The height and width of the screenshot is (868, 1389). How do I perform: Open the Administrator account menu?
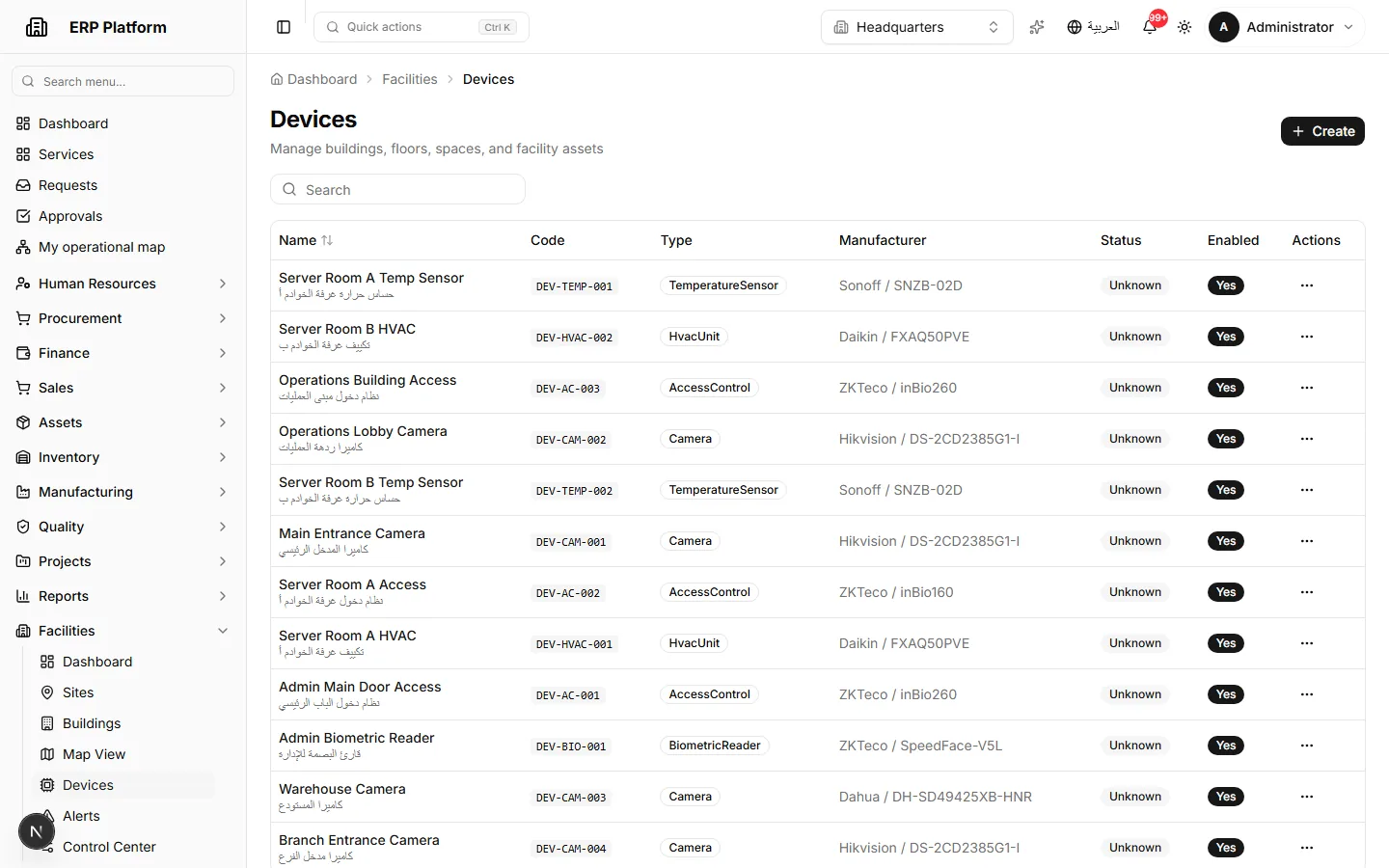pyautogui.click(x=1283, y=27)
